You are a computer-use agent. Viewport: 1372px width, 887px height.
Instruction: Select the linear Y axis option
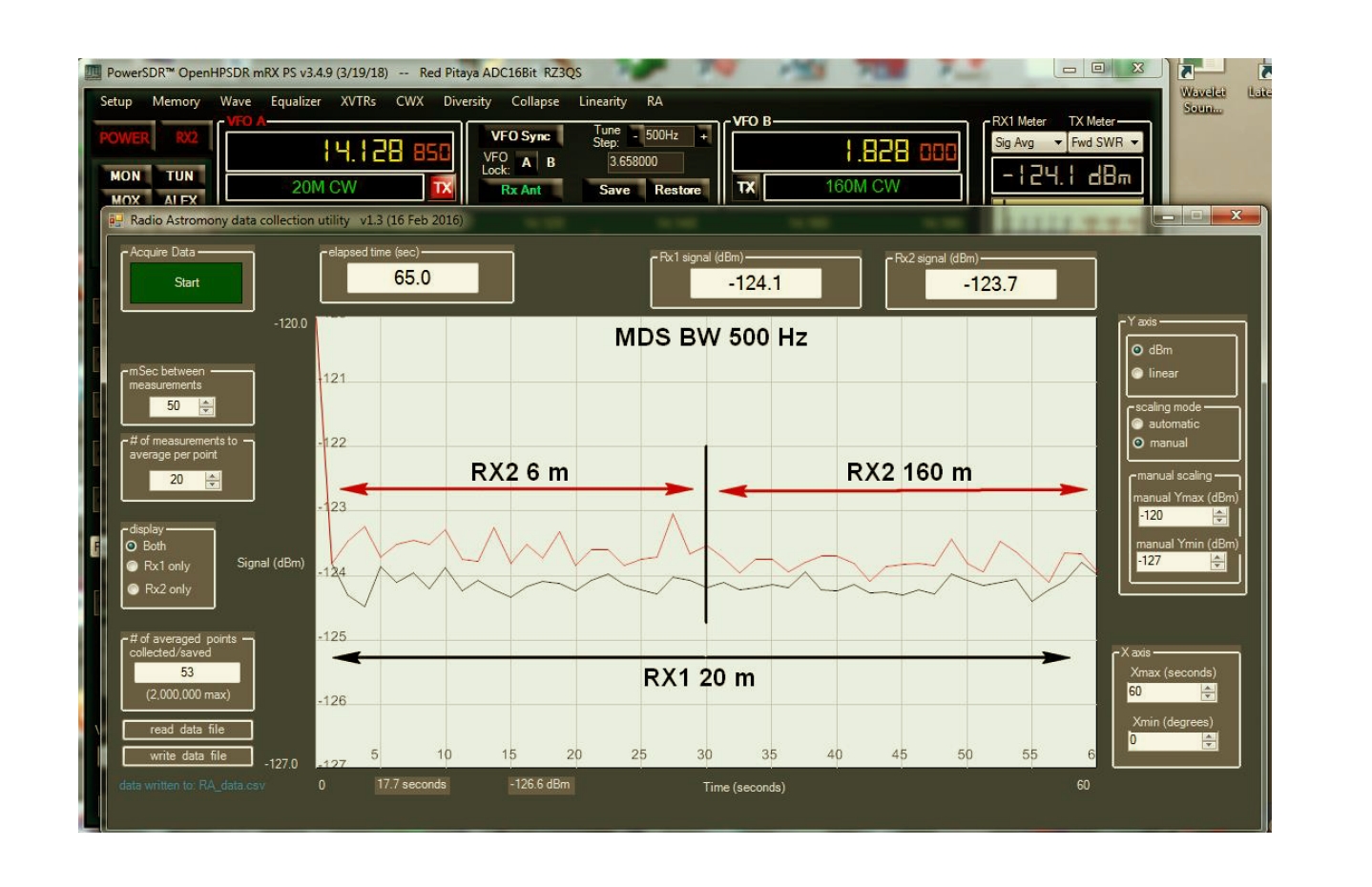[x=1154, y=373]
